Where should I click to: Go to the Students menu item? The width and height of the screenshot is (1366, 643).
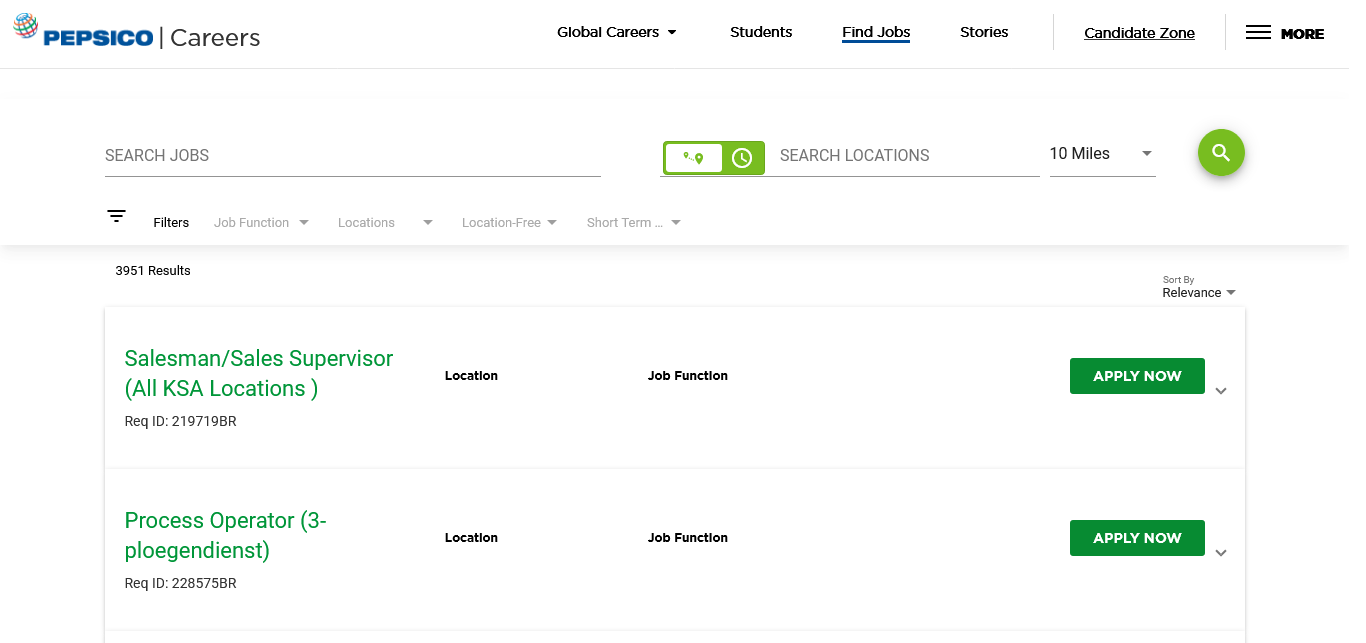tap(761, 32)
